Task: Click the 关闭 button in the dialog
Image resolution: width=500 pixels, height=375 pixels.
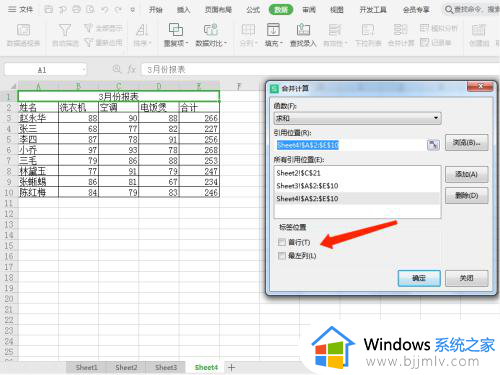Action: [466, 278]
